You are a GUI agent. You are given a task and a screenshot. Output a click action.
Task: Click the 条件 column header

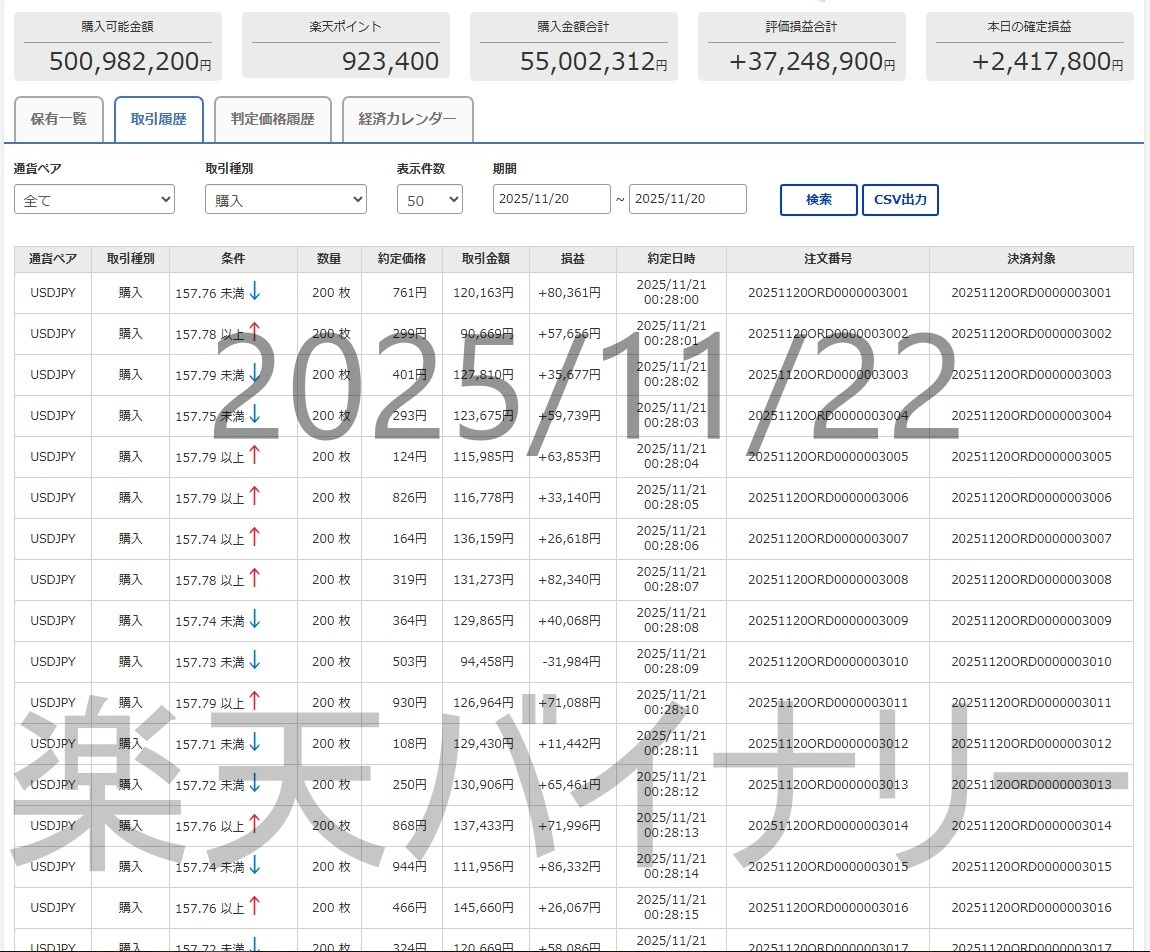coord(233,259)
